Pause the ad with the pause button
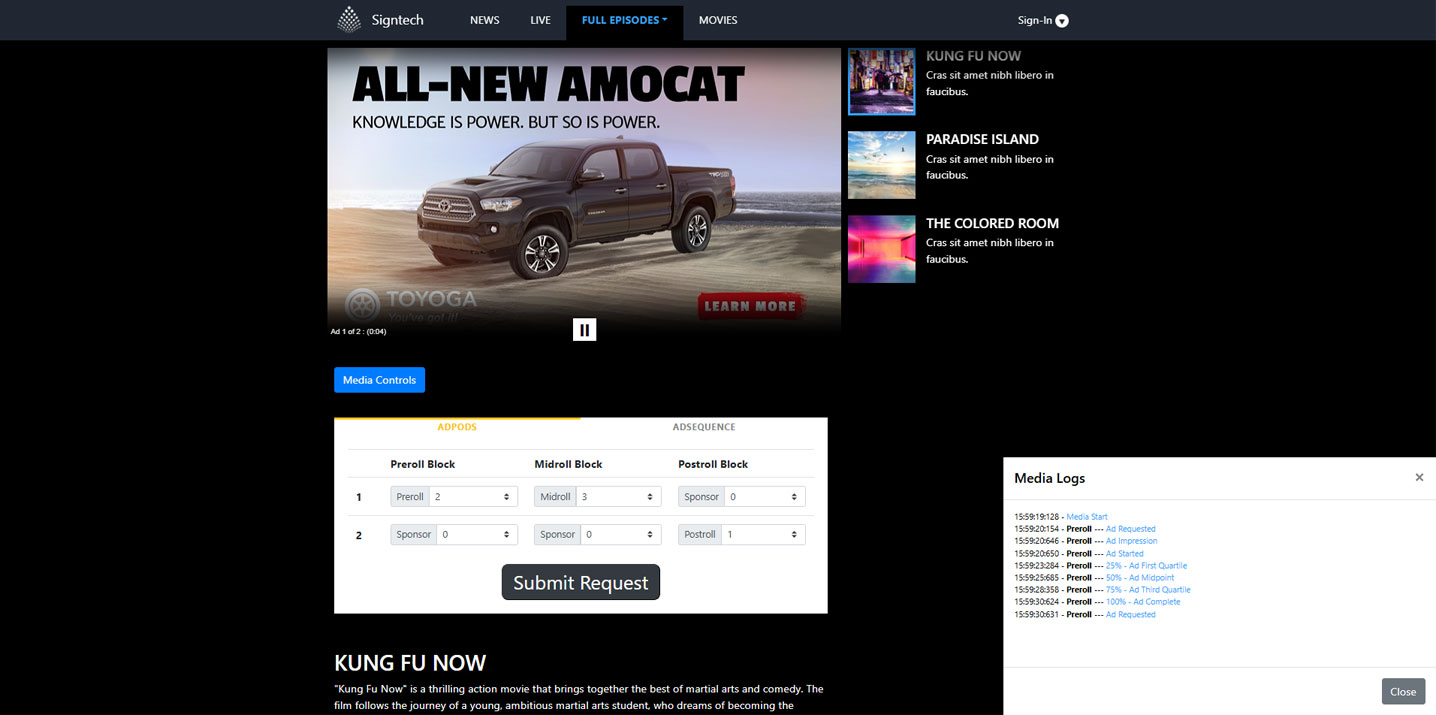 coord(585,329)
